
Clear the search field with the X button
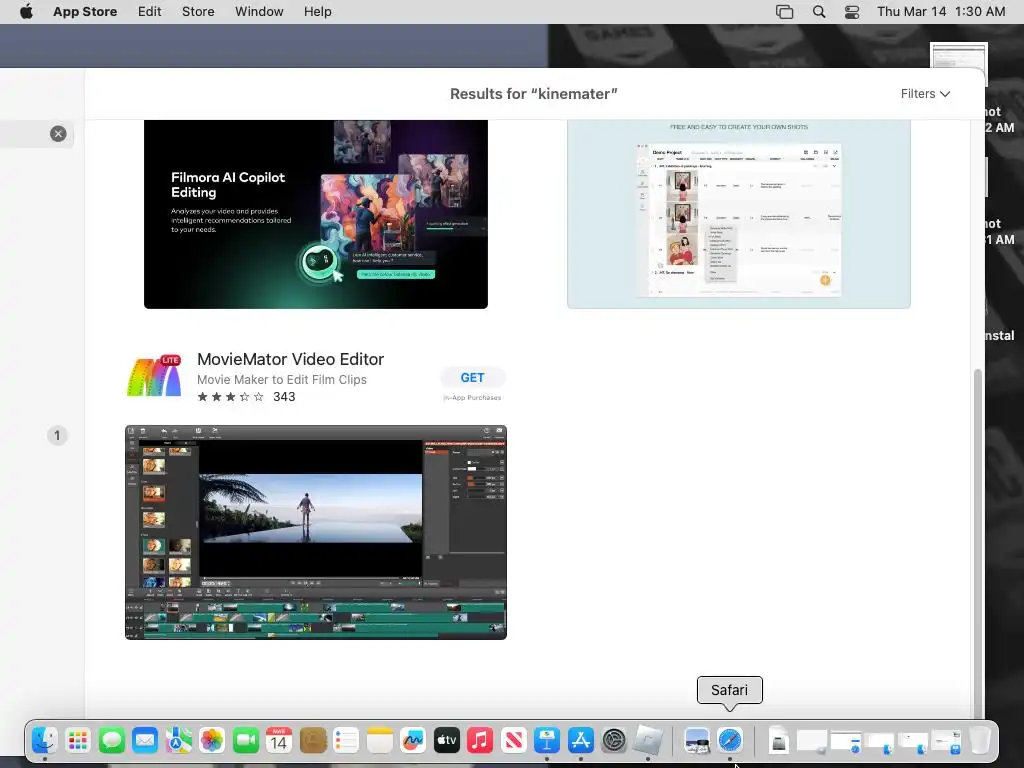[x=58, y=134]
